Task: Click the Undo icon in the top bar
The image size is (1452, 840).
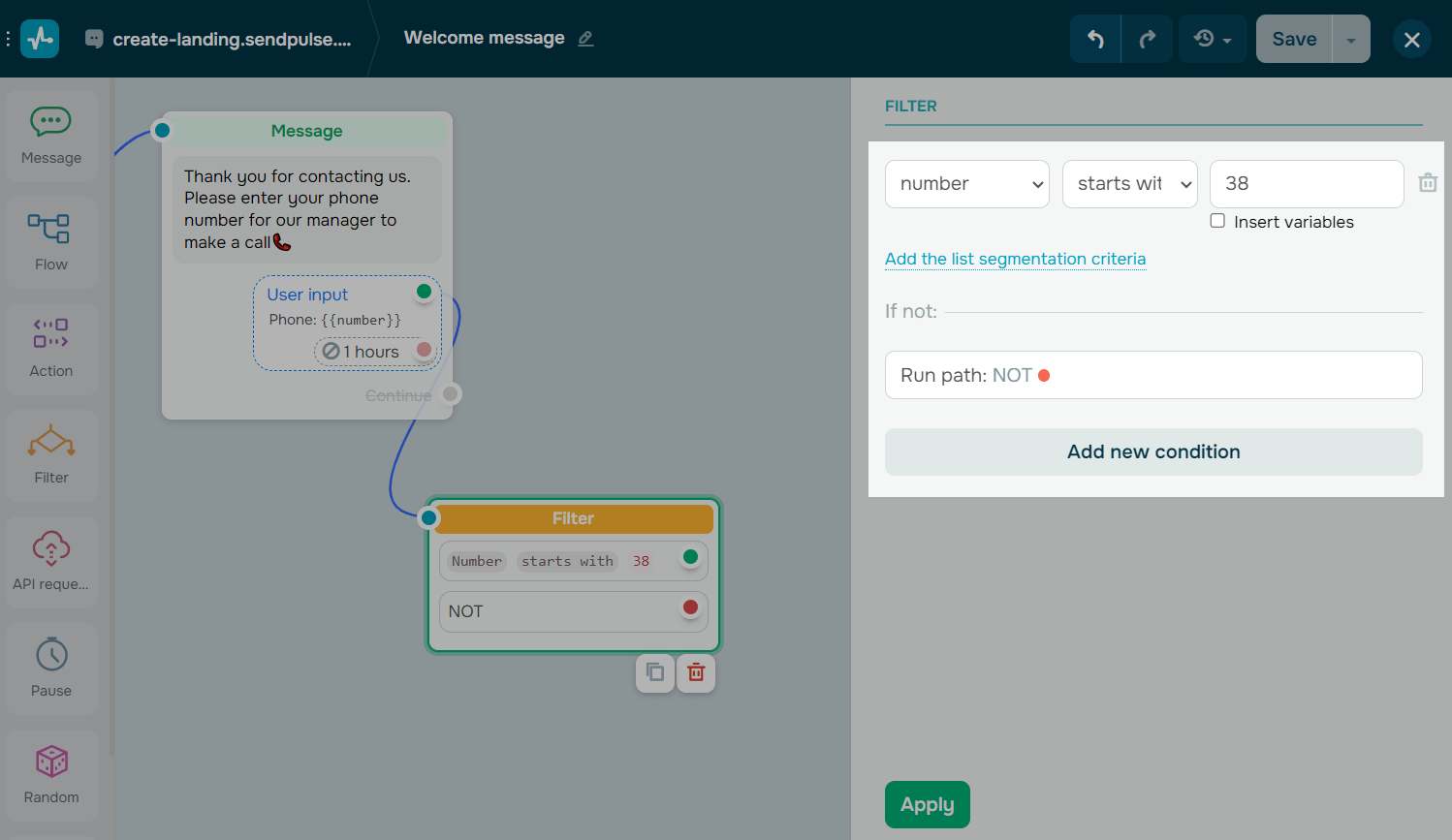Action: click(1094, 39)
